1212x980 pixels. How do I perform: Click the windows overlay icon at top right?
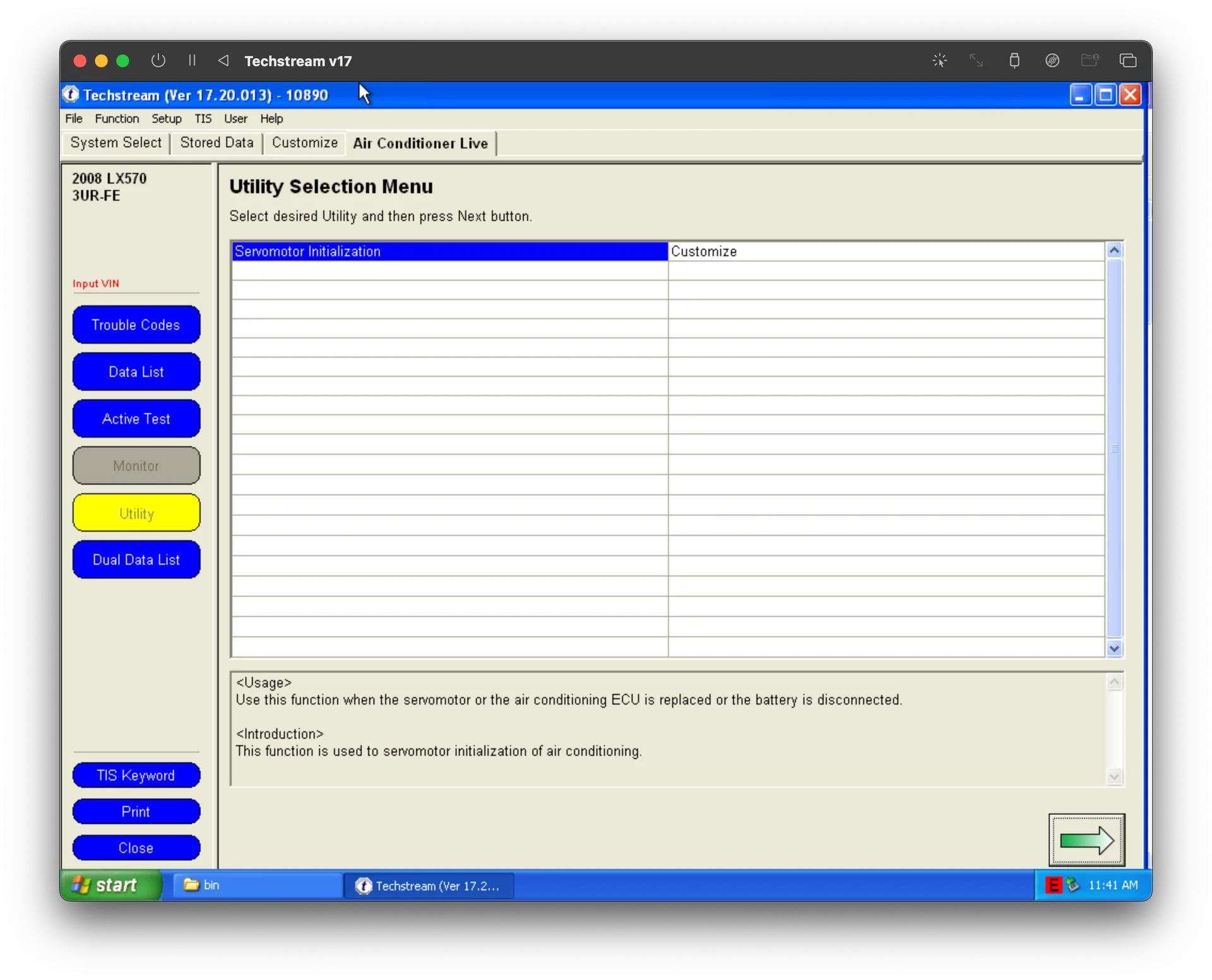click(x=1127, y=61)
